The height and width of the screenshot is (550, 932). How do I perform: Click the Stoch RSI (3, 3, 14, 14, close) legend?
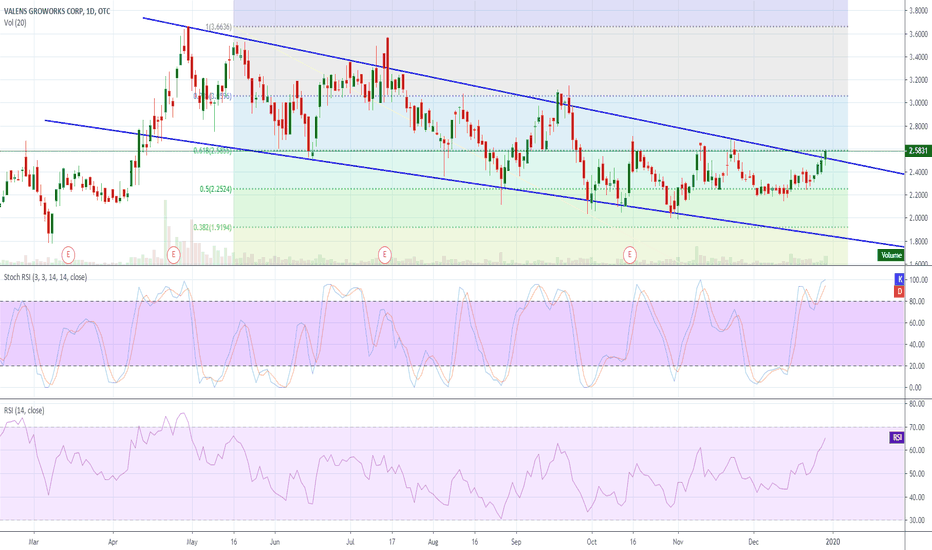[x=45, y=277]
